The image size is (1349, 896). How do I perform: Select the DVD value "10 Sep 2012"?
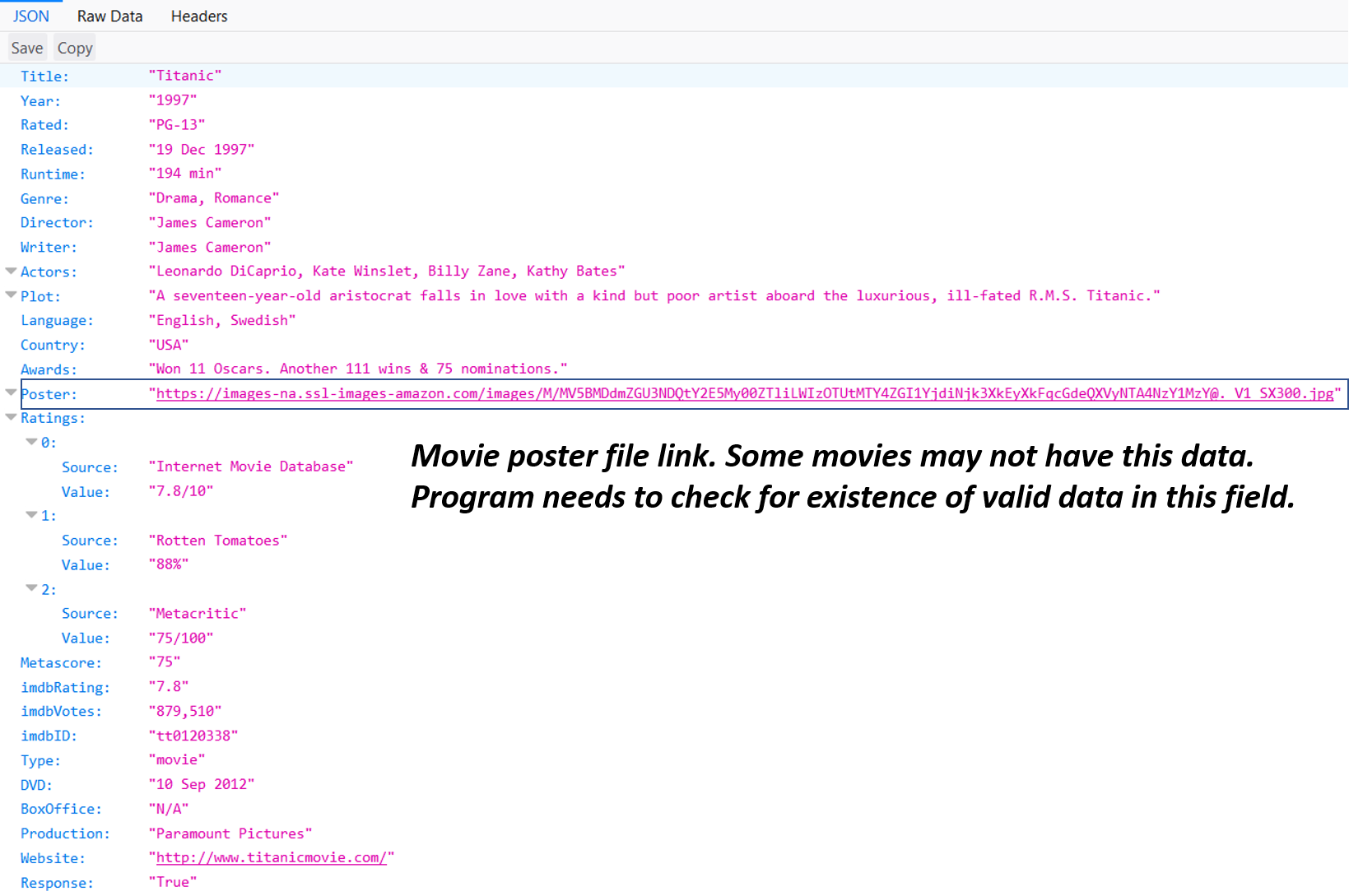pos(202,784)
